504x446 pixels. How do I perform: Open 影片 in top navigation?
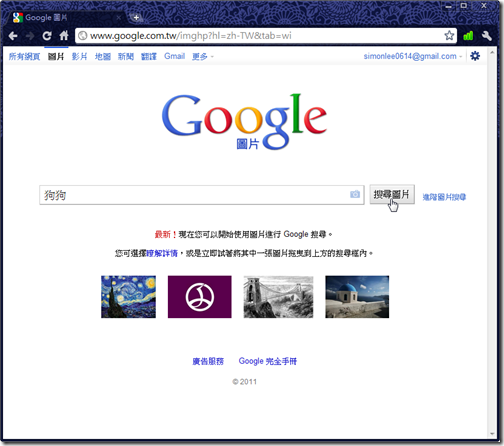coord(79,57)
